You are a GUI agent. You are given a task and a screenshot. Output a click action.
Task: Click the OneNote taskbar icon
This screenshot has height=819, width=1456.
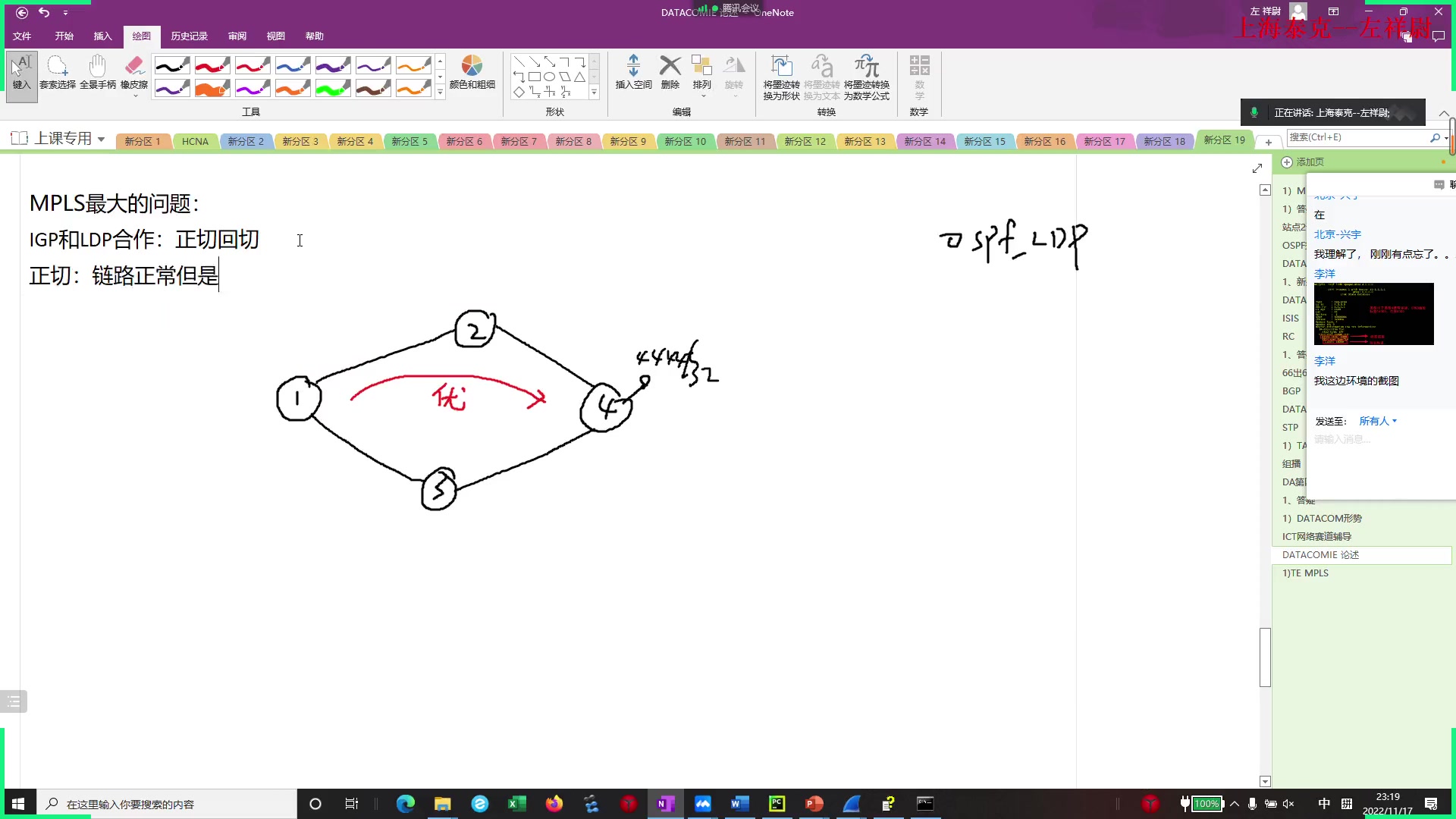coord(666,804)
